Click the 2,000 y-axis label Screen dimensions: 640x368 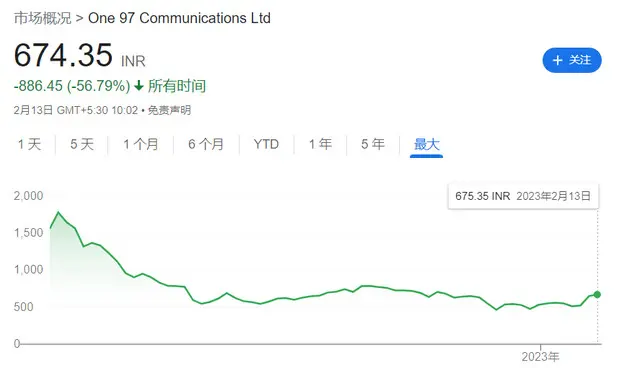[x=28, y=196]
